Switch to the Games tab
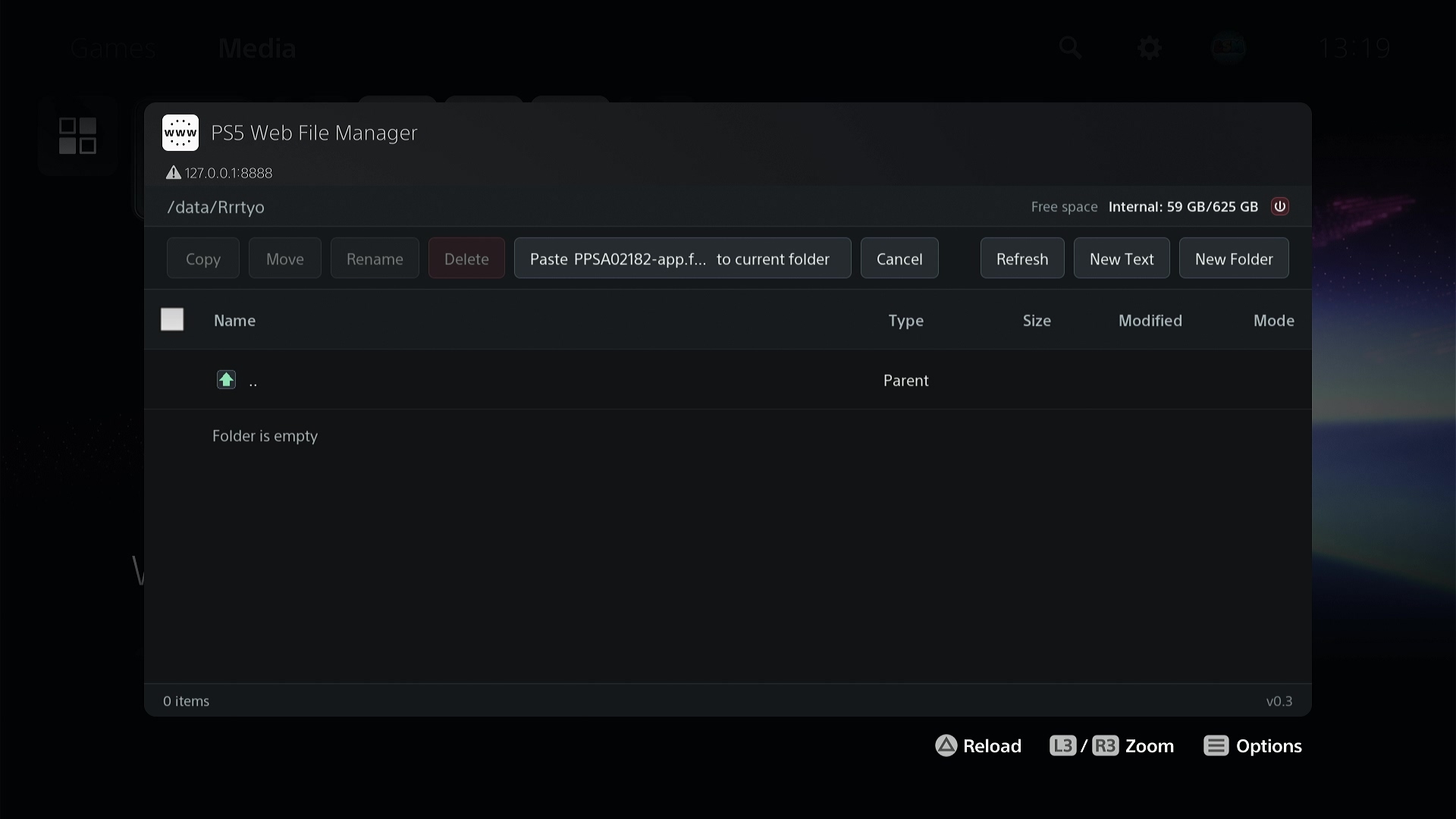The width and height of the screenshot is (1456, 819). pos(113,49)
